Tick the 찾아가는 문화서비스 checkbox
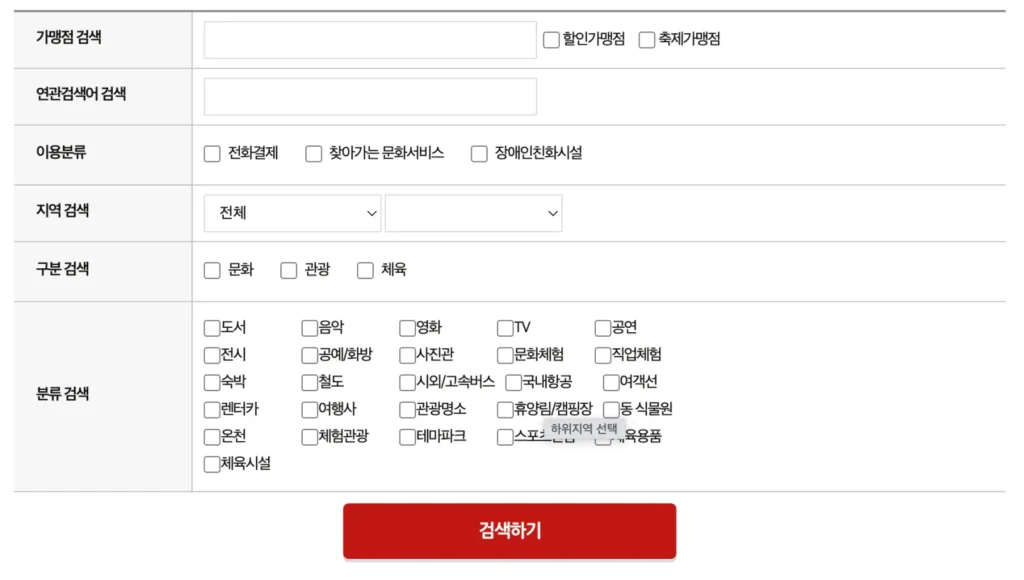The image size is (1024, 580). point(313,153)
